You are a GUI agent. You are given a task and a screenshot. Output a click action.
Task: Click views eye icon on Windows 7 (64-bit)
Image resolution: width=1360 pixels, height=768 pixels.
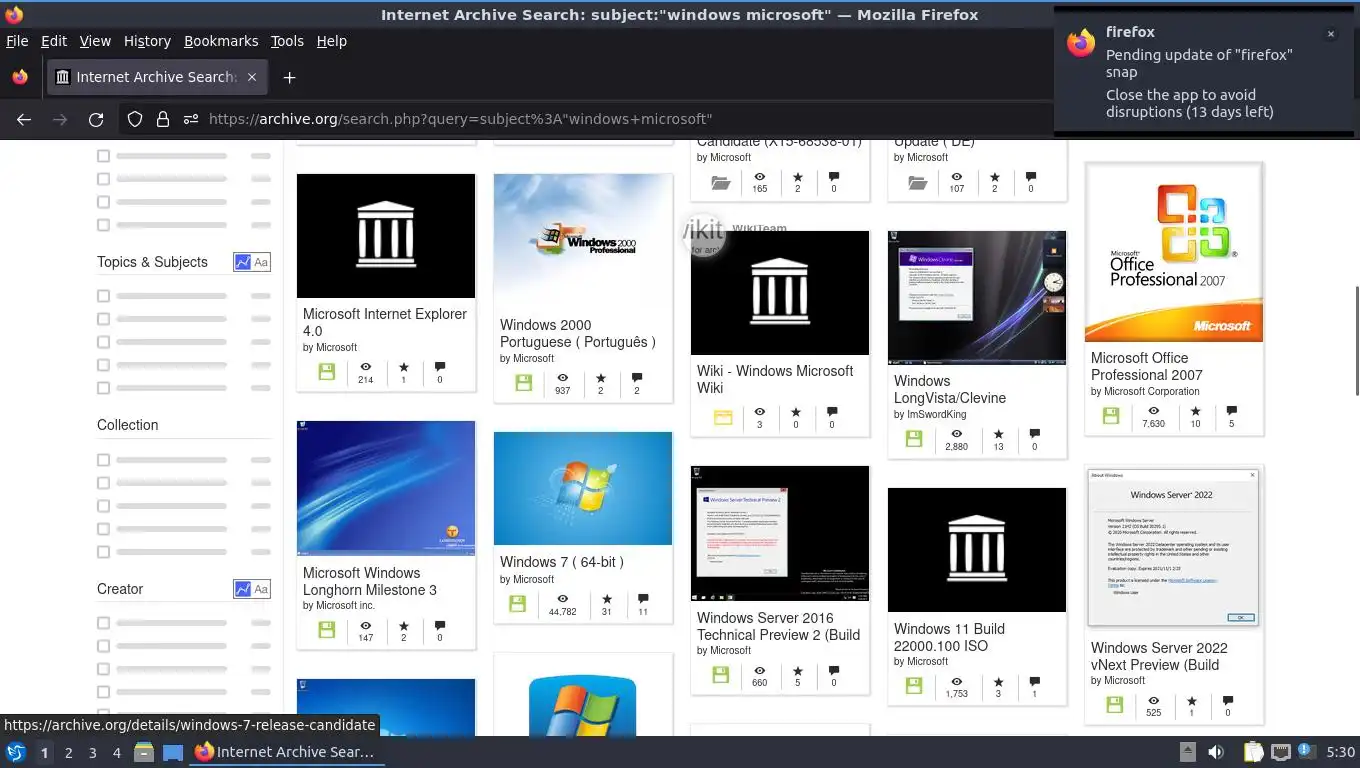click(562, 599)
